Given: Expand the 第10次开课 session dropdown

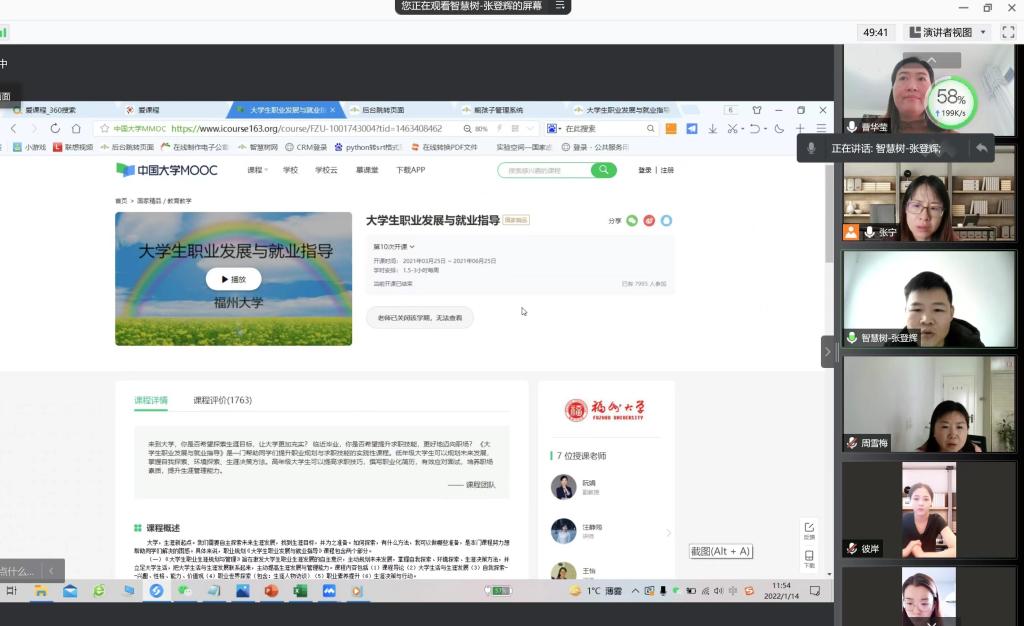Looking at the screenshot, I should 394,246.
